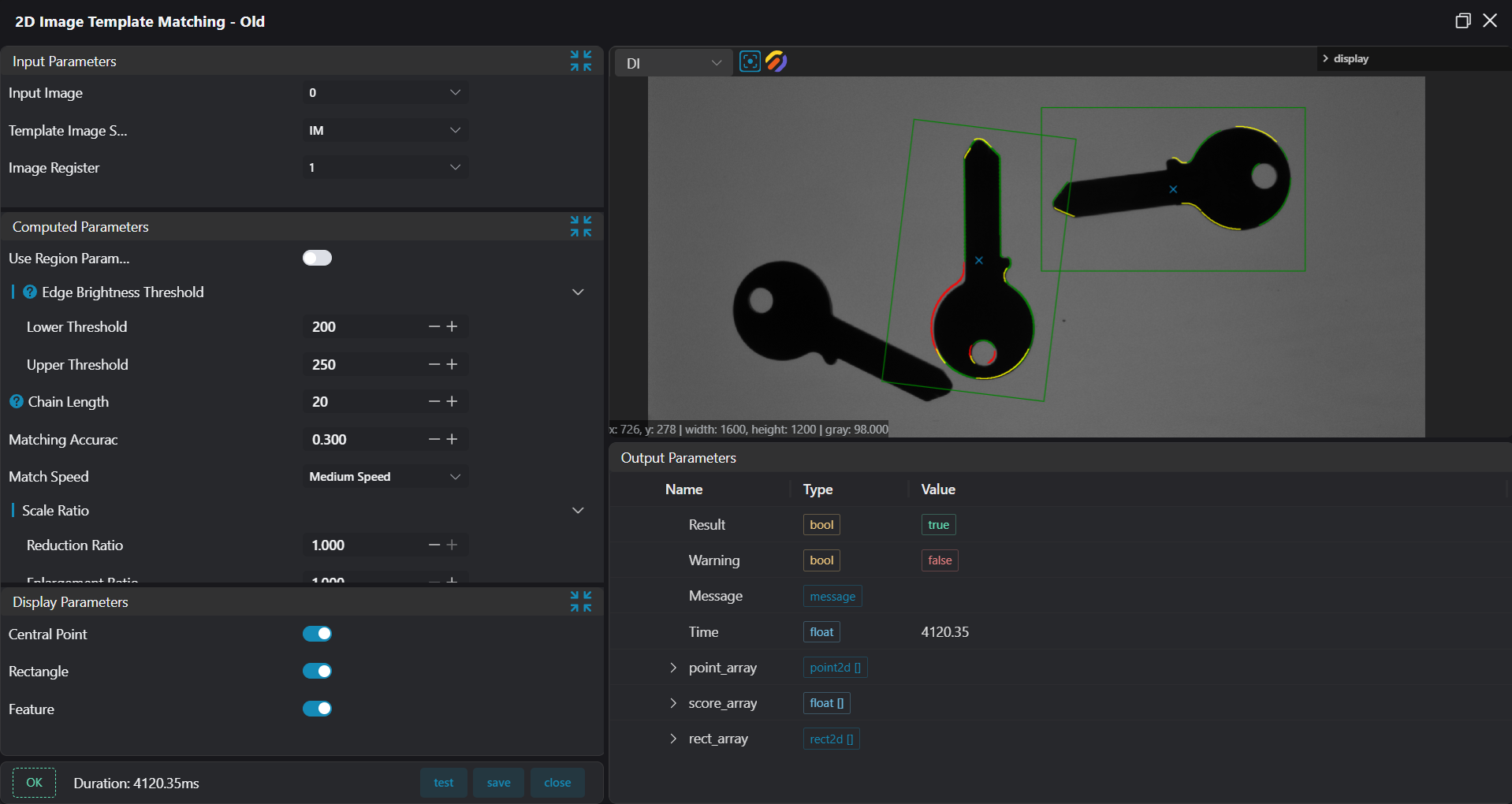Increase Lower Threshold with plus icon
Screen dimensions: 1512x804
pyautogui.click(x=452, y=326)
